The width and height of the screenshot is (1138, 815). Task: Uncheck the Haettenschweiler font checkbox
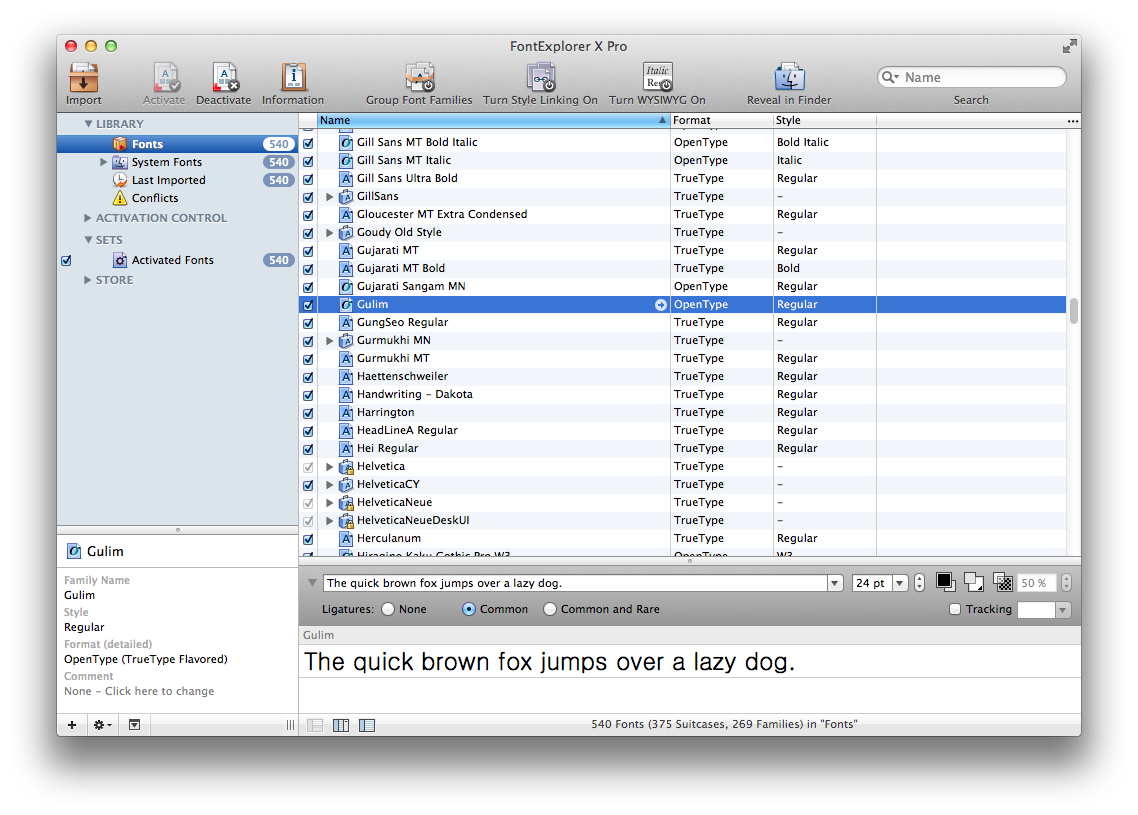pos(308,377)
